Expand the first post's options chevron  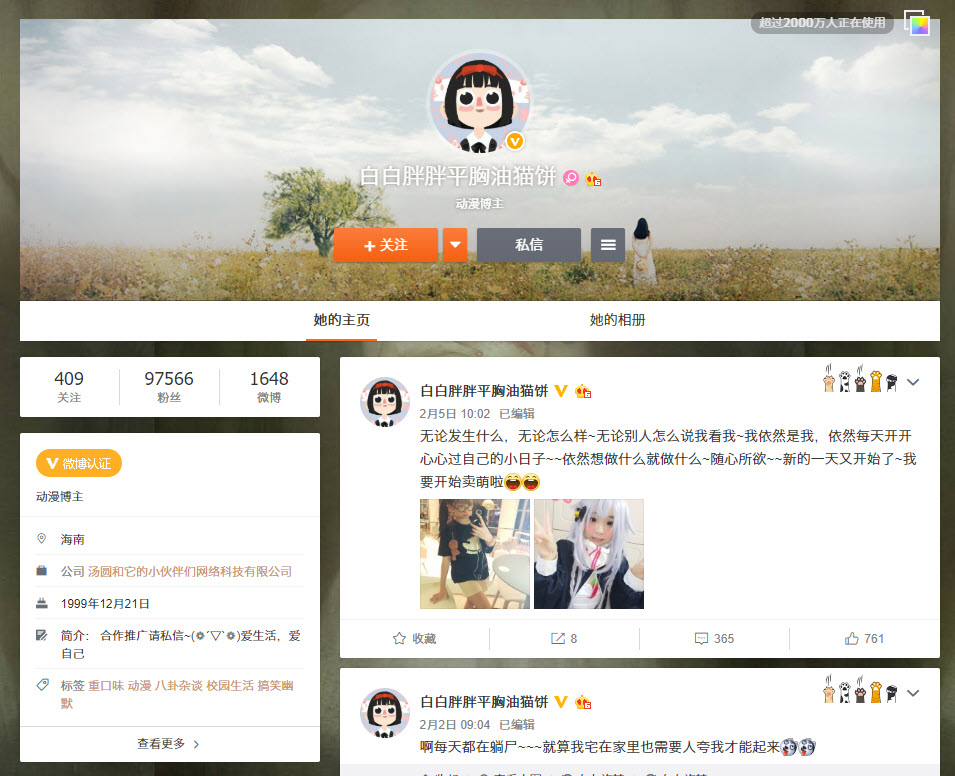click(x=912, y=382)
